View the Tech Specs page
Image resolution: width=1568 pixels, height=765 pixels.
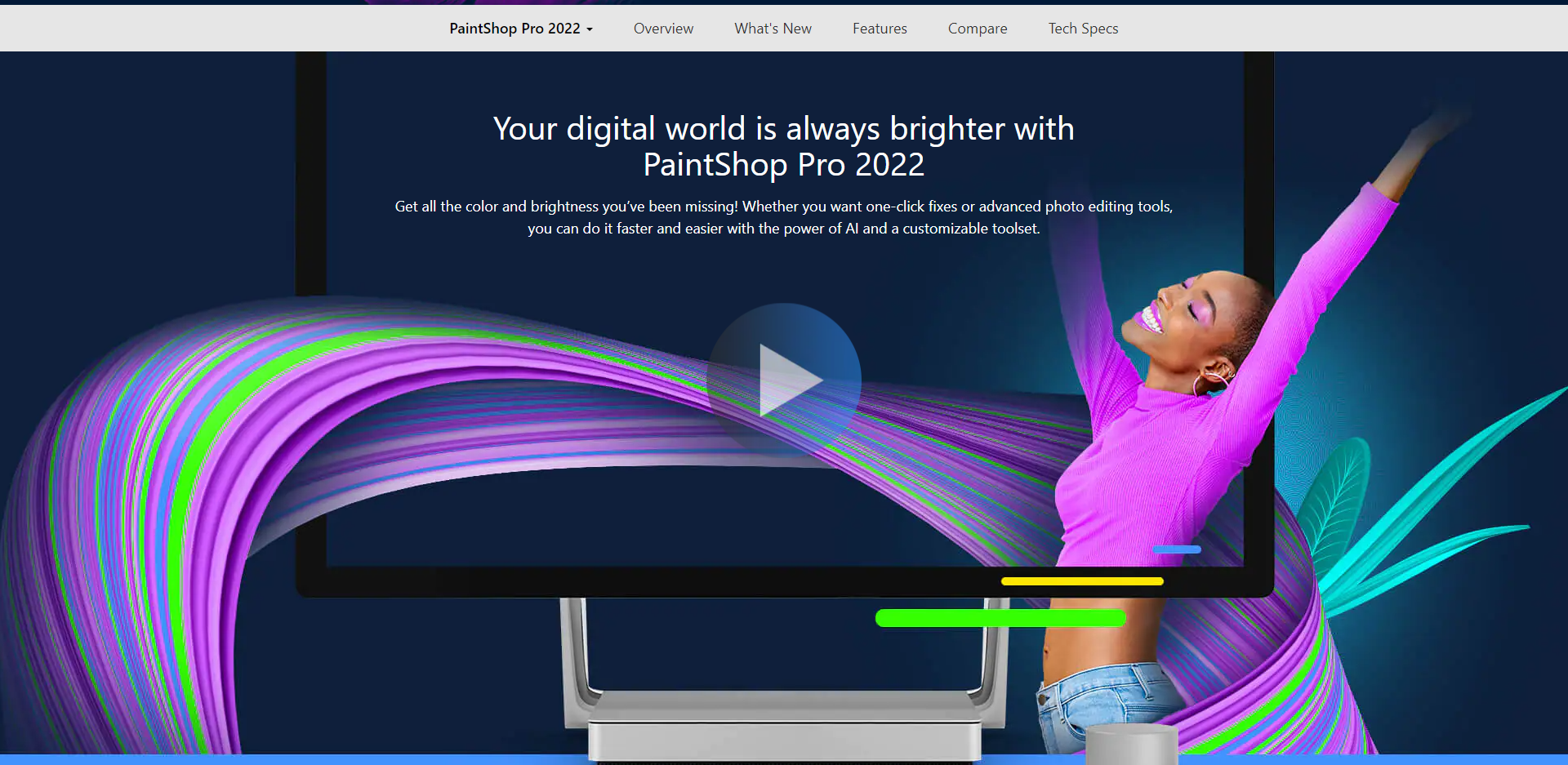(x=1083, y=29)
